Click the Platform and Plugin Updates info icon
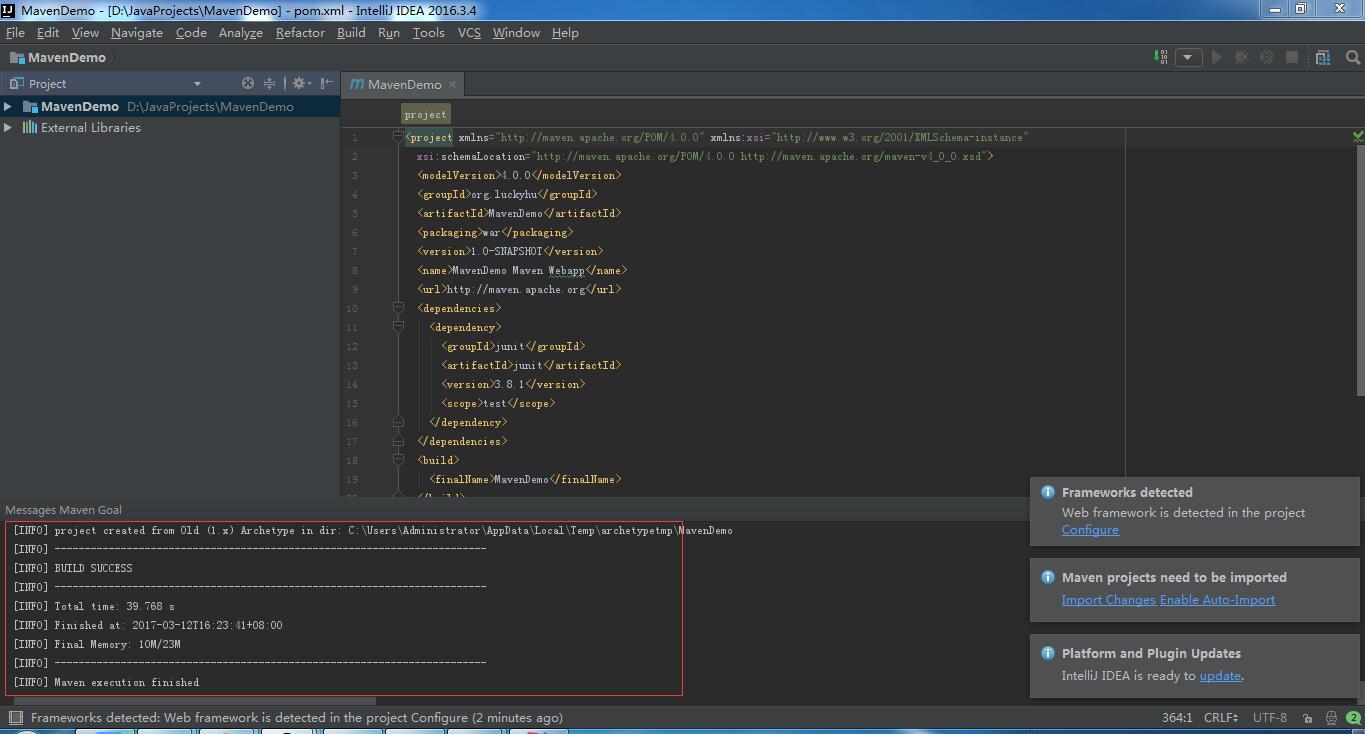The height and width of the screenshot is (734, 1365). [x=1048, y=653]
